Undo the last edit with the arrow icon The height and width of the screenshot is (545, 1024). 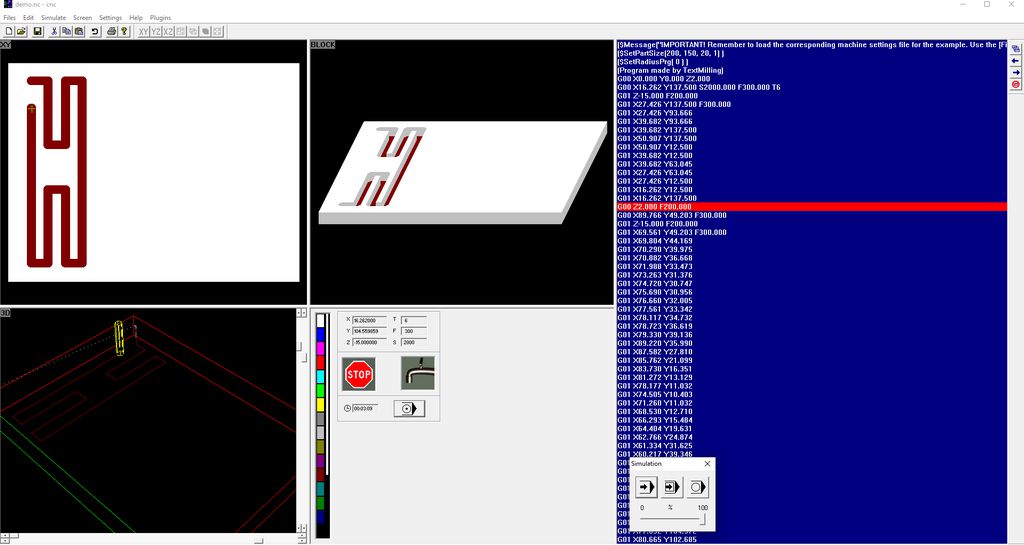(95, 31)
